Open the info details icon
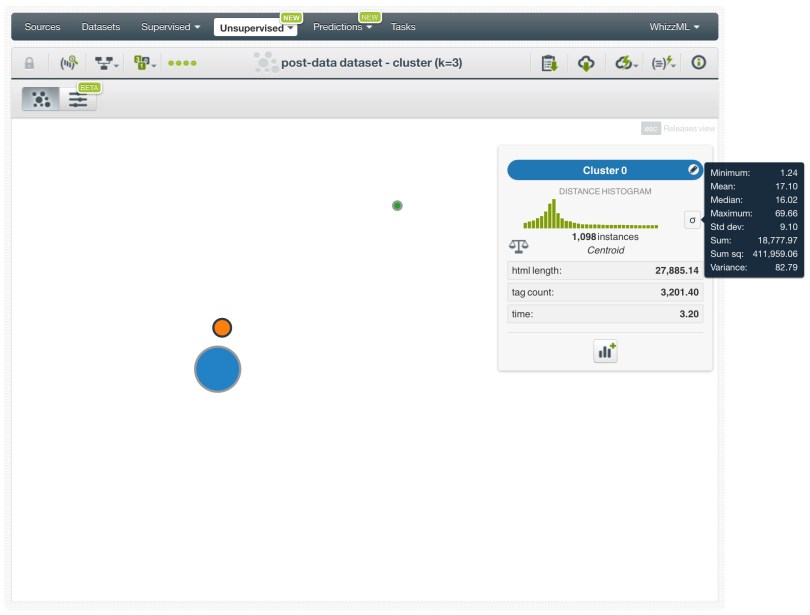The width and height of the screenshot is (810, 615). (699, 63)
